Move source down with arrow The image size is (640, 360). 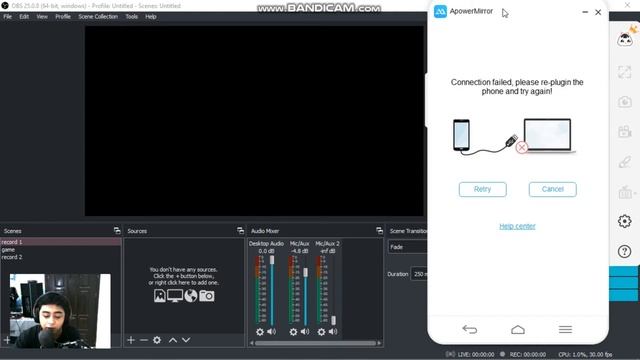pyautogui.click(x=186, y=340)
